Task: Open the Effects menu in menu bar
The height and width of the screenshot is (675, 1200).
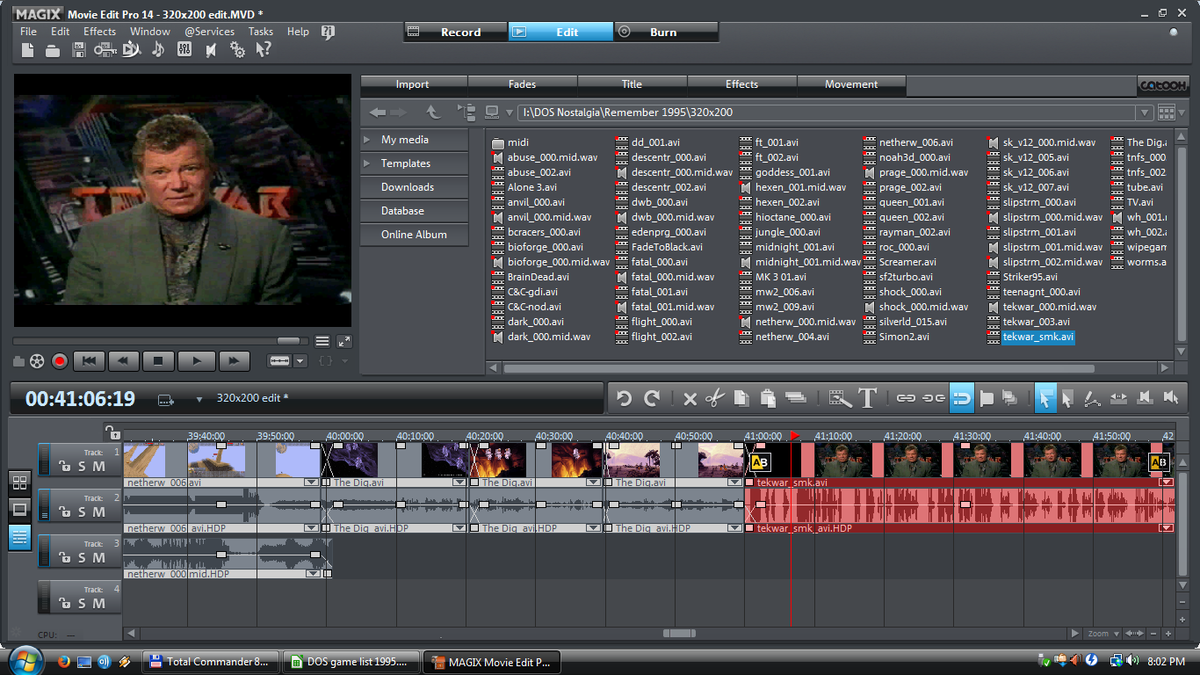Action: [x=100, y=31]
